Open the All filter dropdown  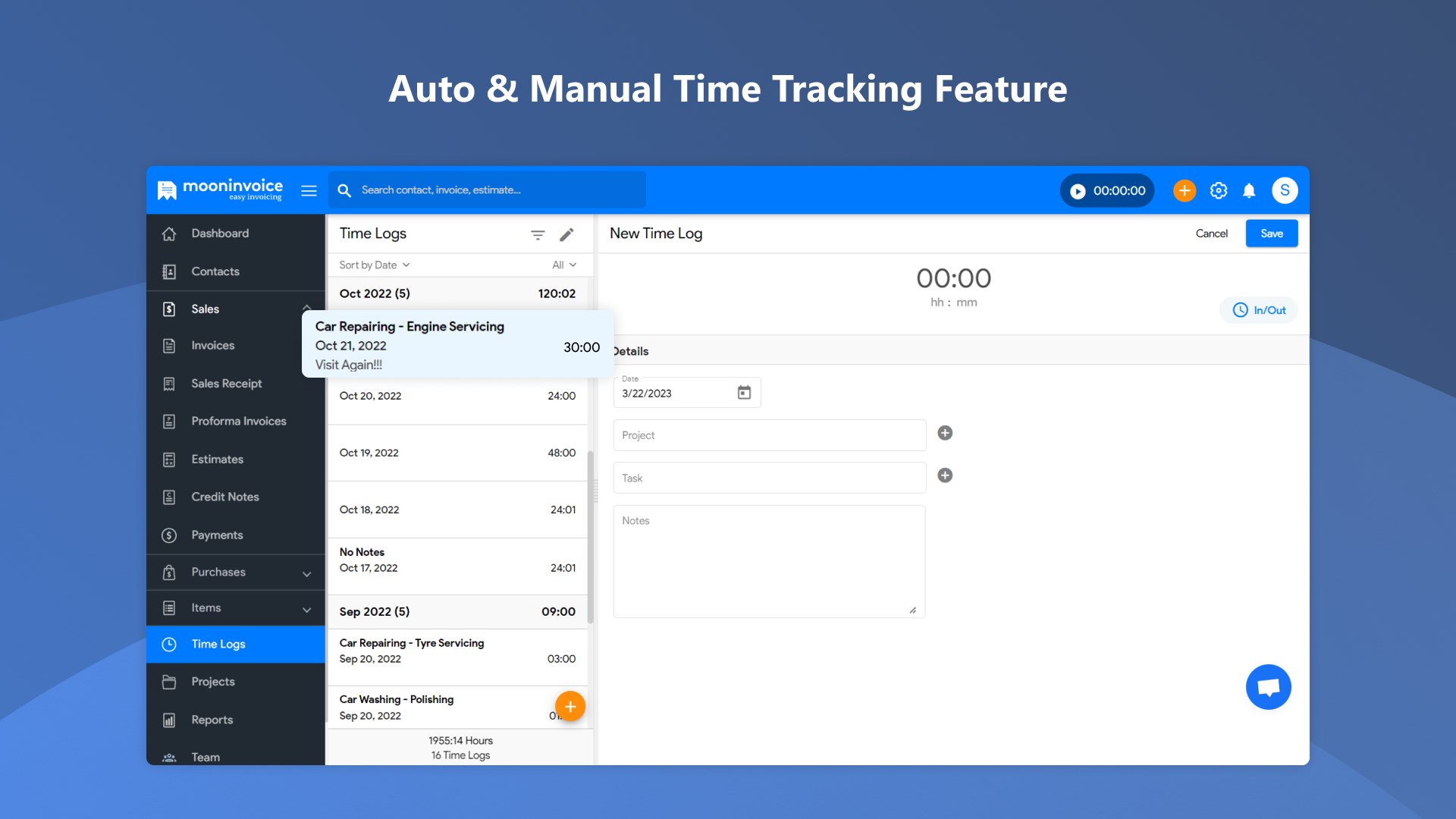564,265
